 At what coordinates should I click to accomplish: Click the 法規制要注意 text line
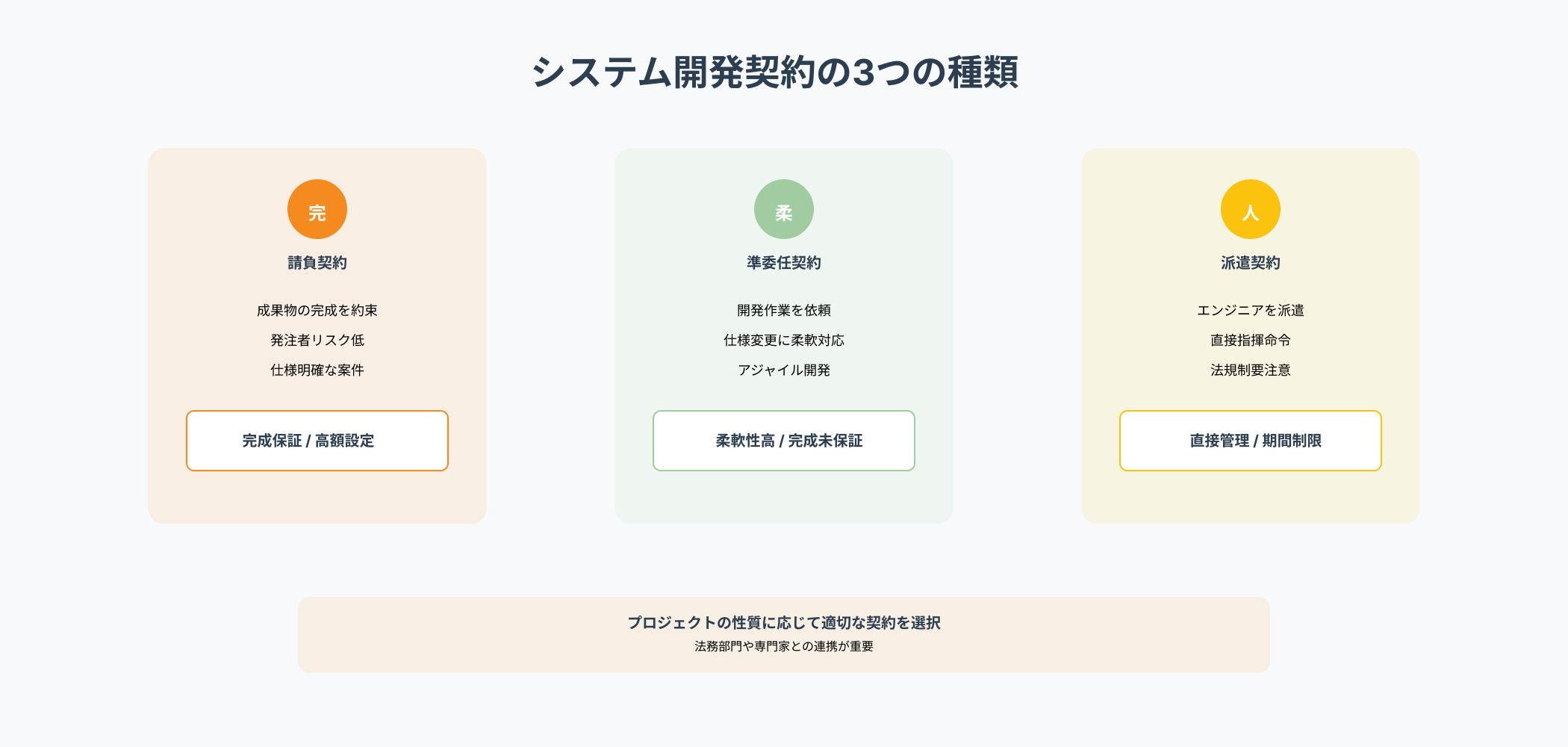(x=1251, y=370)
